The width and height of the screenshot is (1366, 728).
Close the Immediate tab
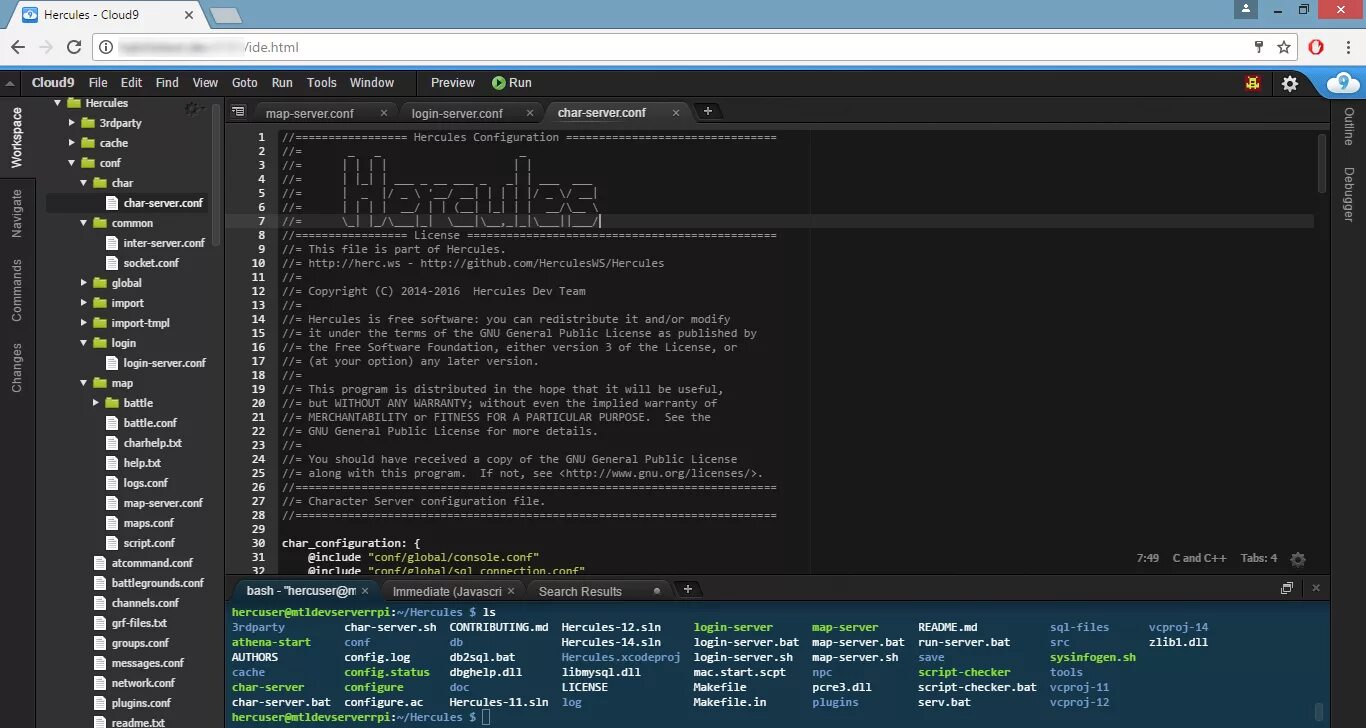tap(511, 591)
